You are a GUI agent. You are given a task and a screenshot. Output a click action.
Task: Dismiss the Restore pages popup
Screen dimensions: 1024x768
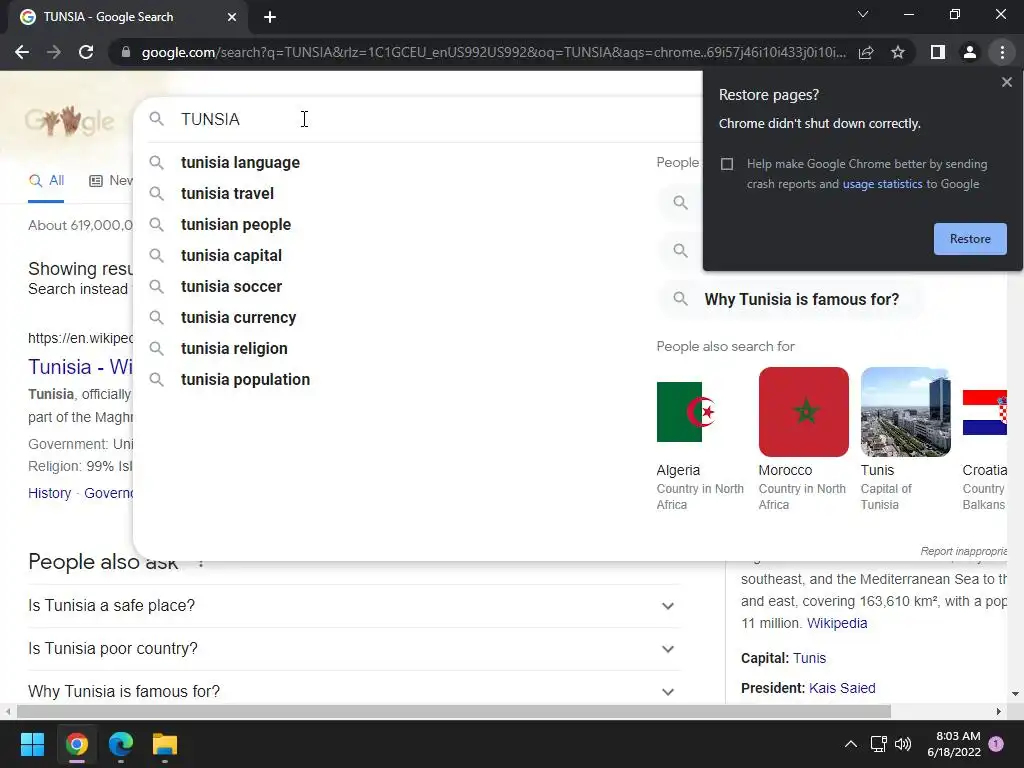[x=1006, y=82]
